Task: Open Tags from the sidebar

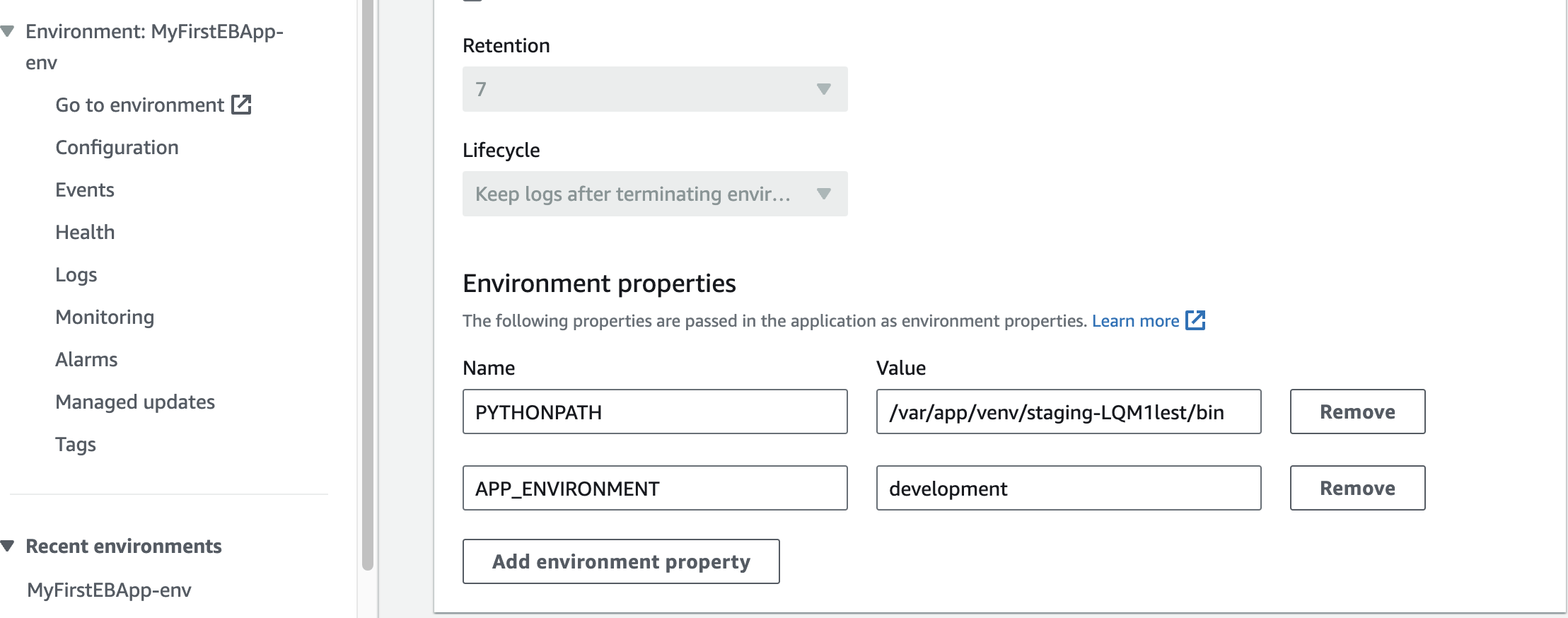Action: click(x=76, y=444)
